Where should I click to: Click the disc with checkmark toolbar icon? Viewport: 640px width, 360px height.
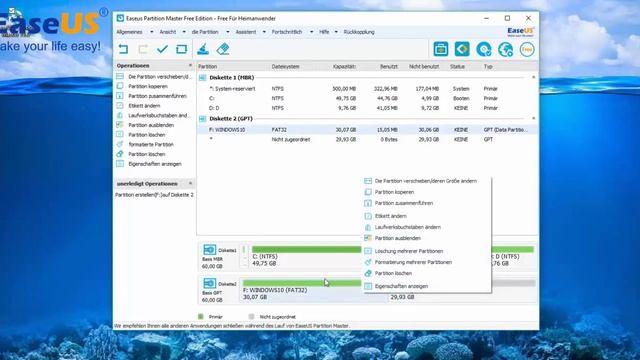pos(484,49)
